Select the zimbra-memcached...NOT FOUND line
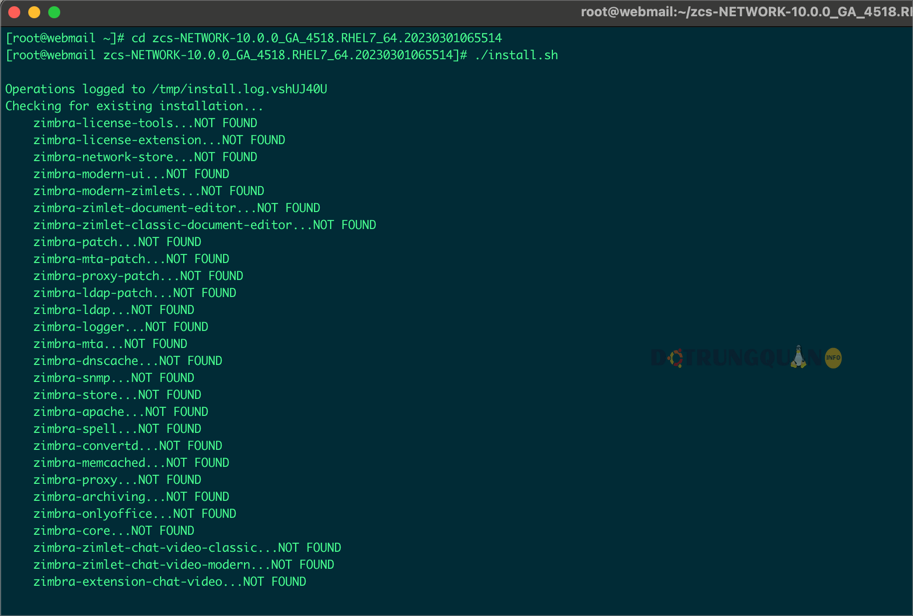This screenshot has height=616, width=913. (131, 462)
